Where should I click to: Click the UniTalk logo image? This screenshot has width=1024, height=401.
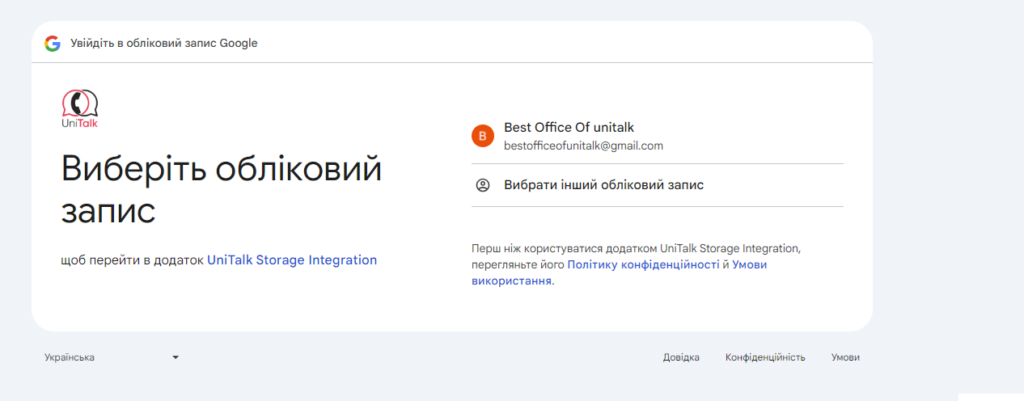(x=80, y=108)
